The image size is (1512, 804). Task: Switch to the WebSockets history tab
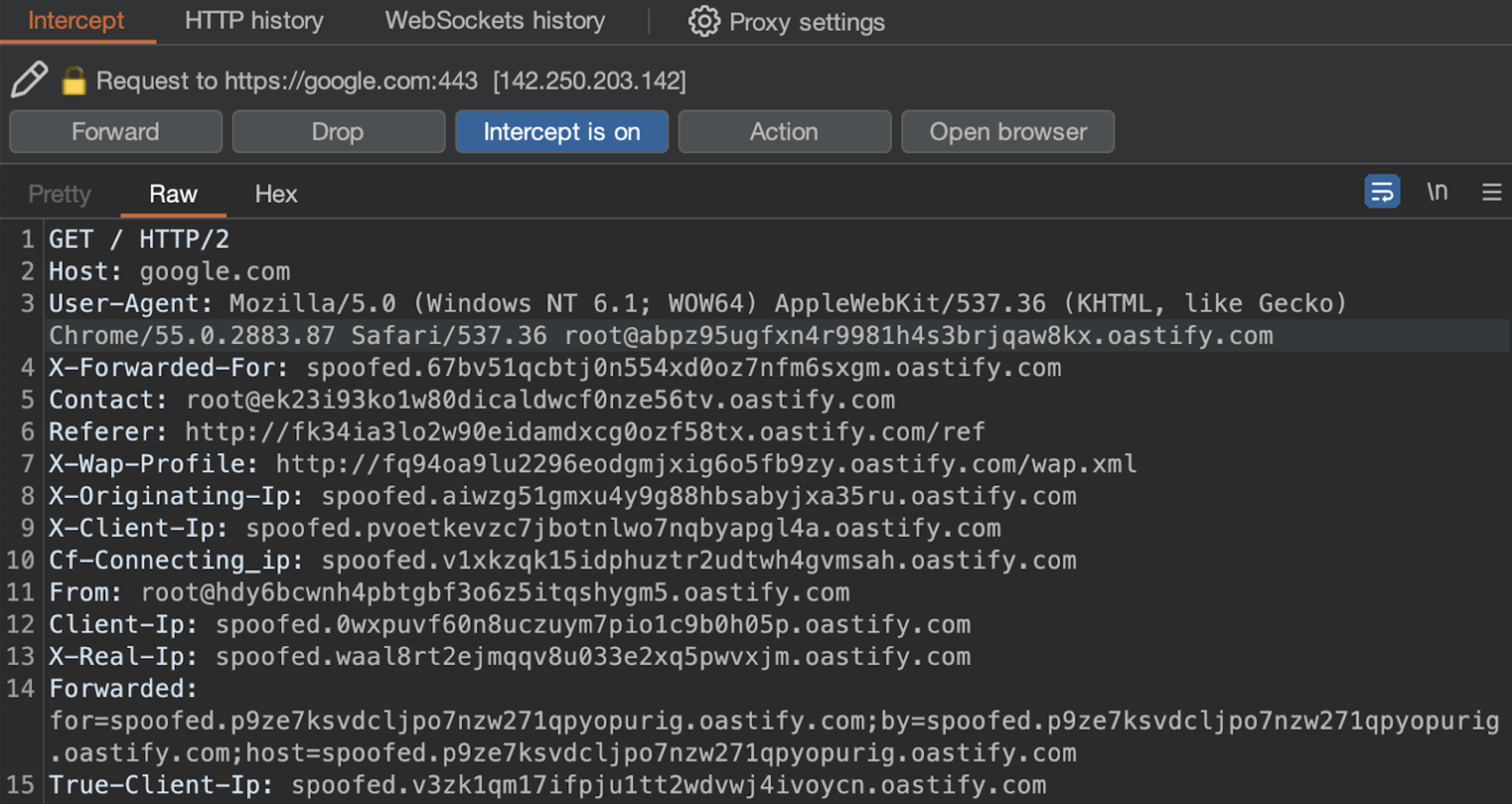pyautogui.click(x=495, y=21)
